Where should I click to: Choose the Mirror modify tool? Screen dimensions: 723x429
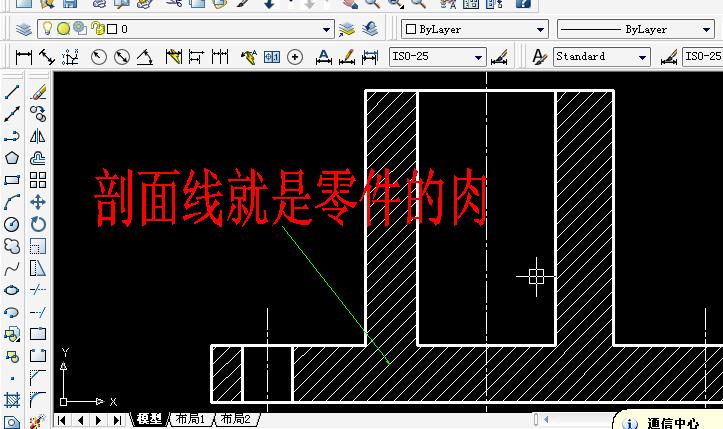coord(38,136)
